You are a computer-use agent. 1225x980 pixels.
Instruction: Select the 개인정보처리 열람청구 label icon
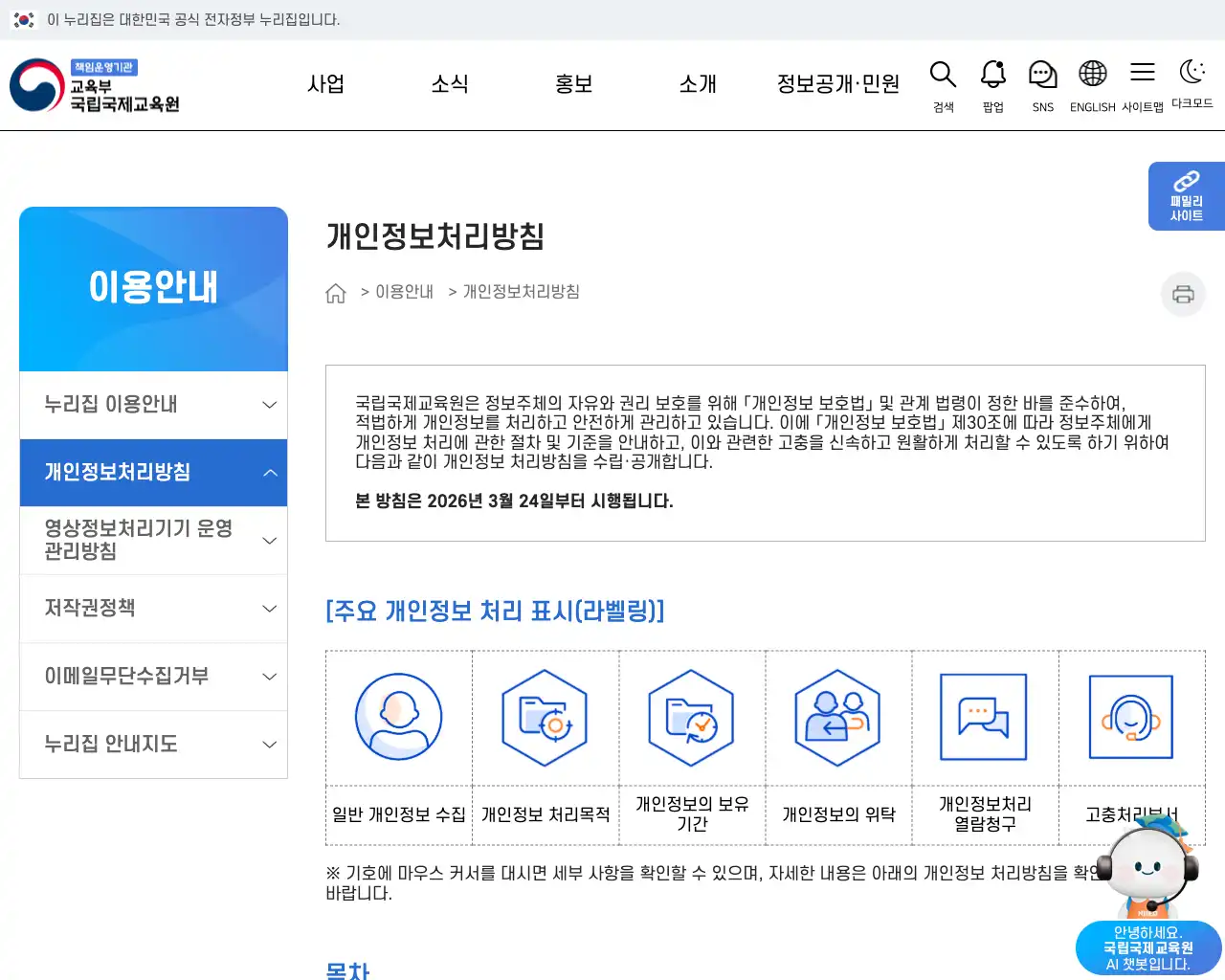(984, 718)
